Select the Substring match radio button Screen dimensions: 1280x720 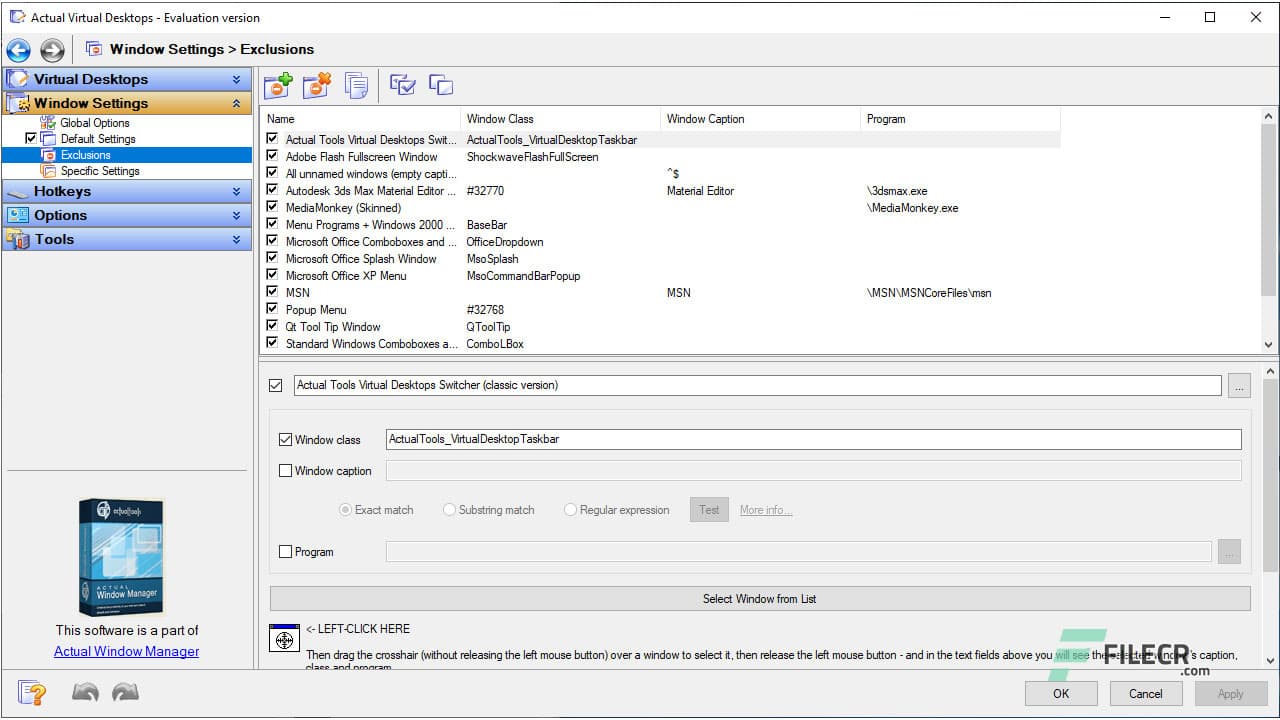(449, 509)
